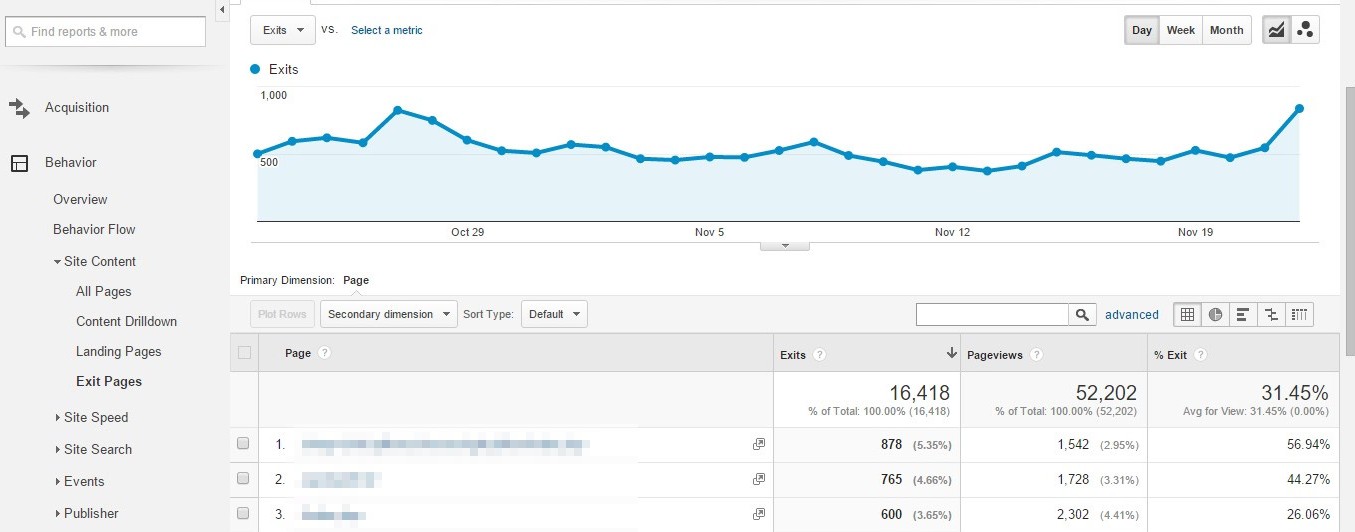Select the comparison view icon

click(x=1271, y=314)
